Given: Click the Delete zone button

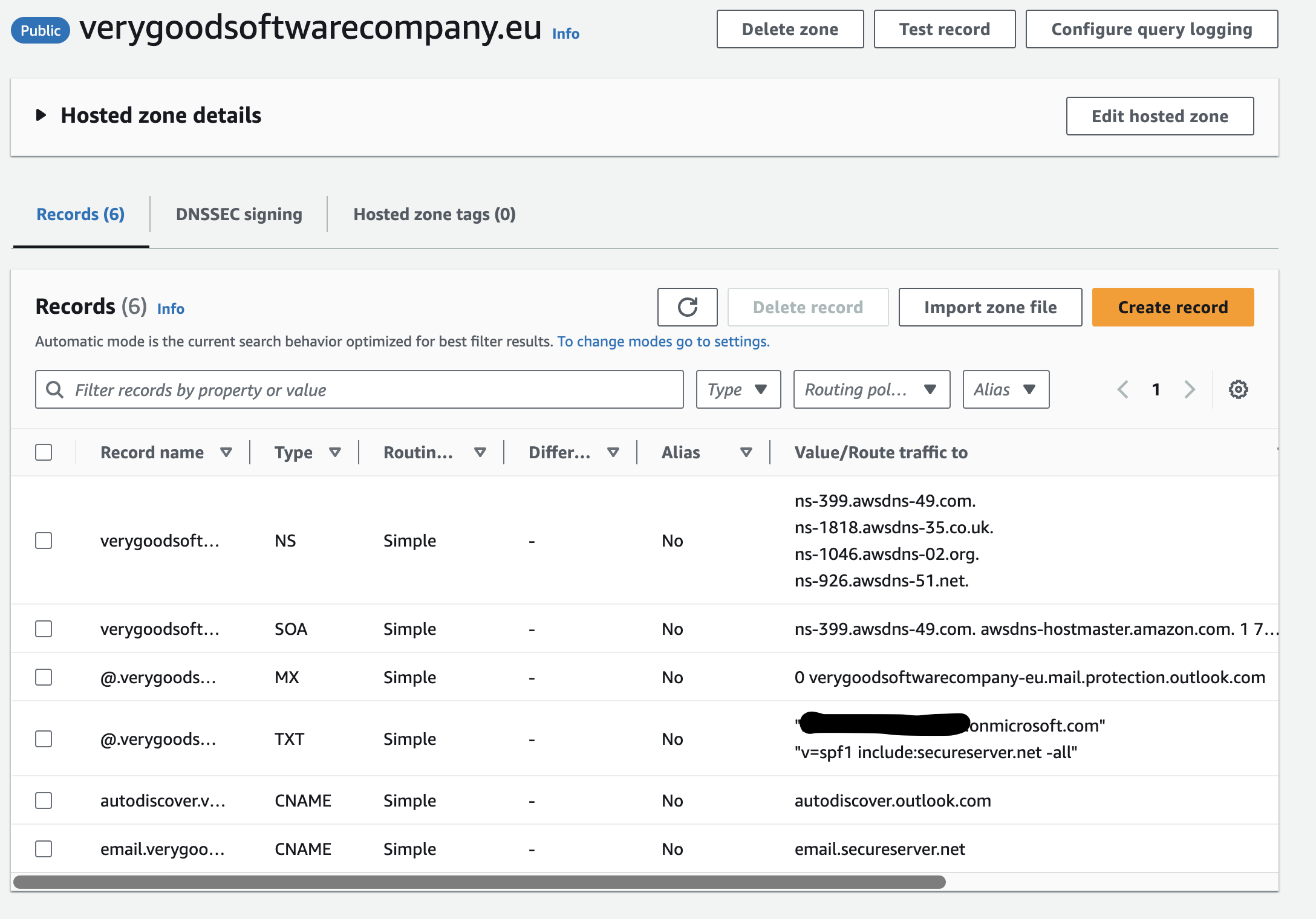Looking at the screenshot, I should [x=790, y=29].
